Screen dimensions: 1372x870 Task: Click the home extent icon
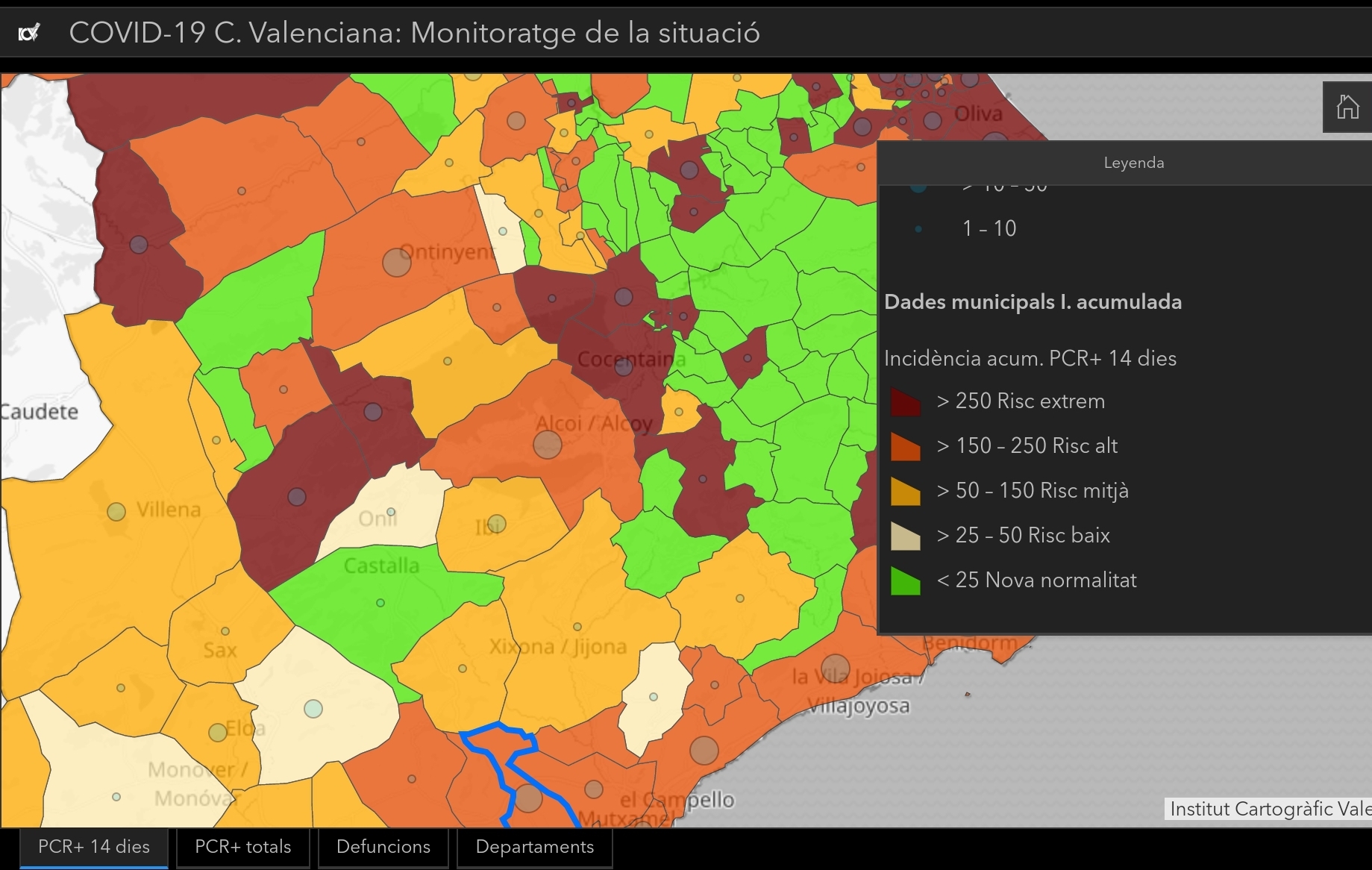pyautogui.click(x=1347, y=107)
